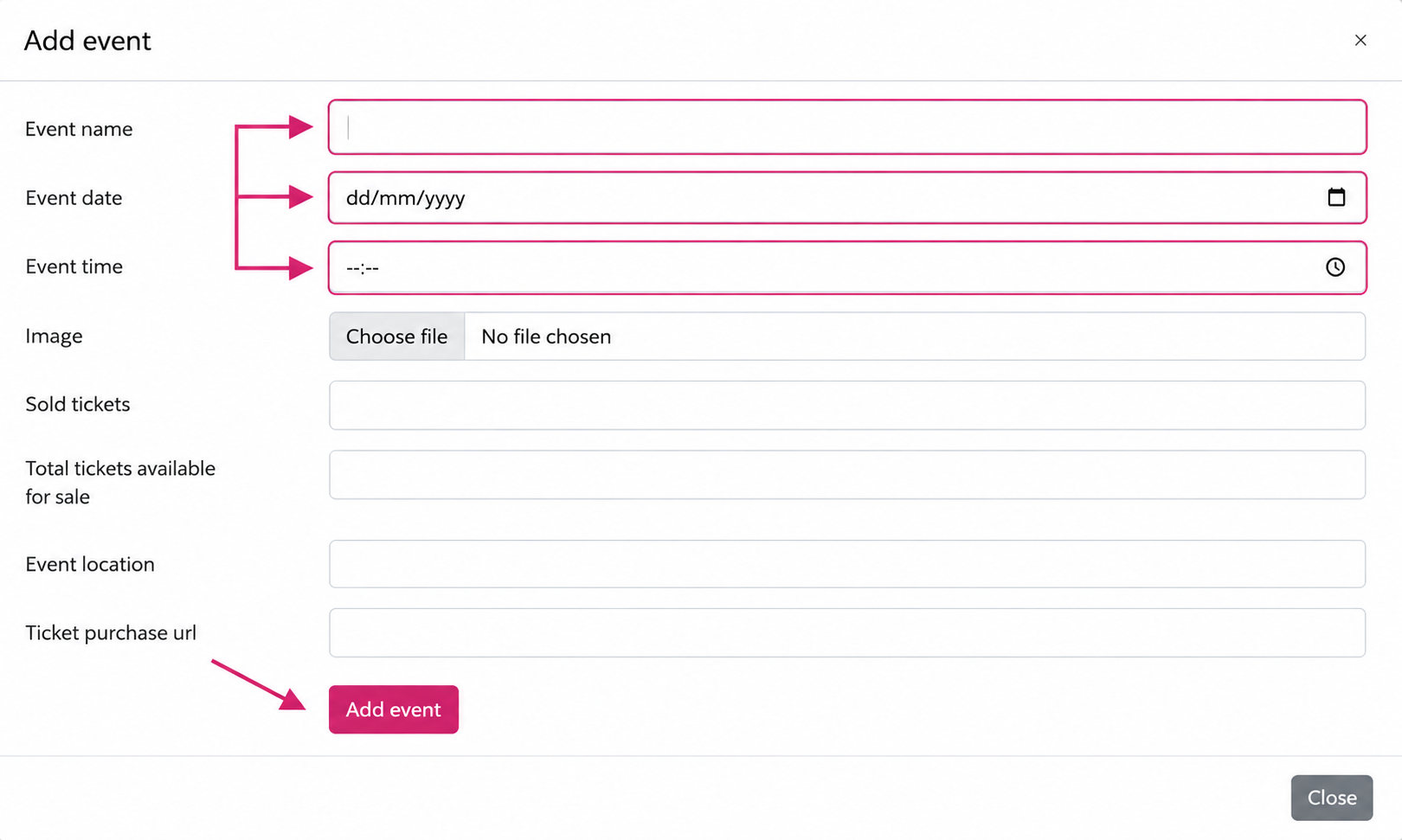The width and height of the screenshot is (1402, 840).
Task: Open the calendar picker icon
Action: click(x=1336, y=197)
